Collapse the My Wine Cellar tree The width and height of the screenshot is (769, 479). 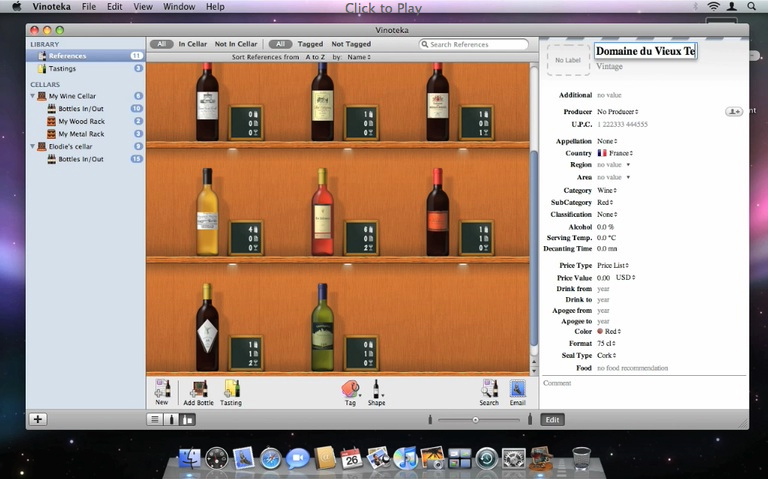(33, 96)
